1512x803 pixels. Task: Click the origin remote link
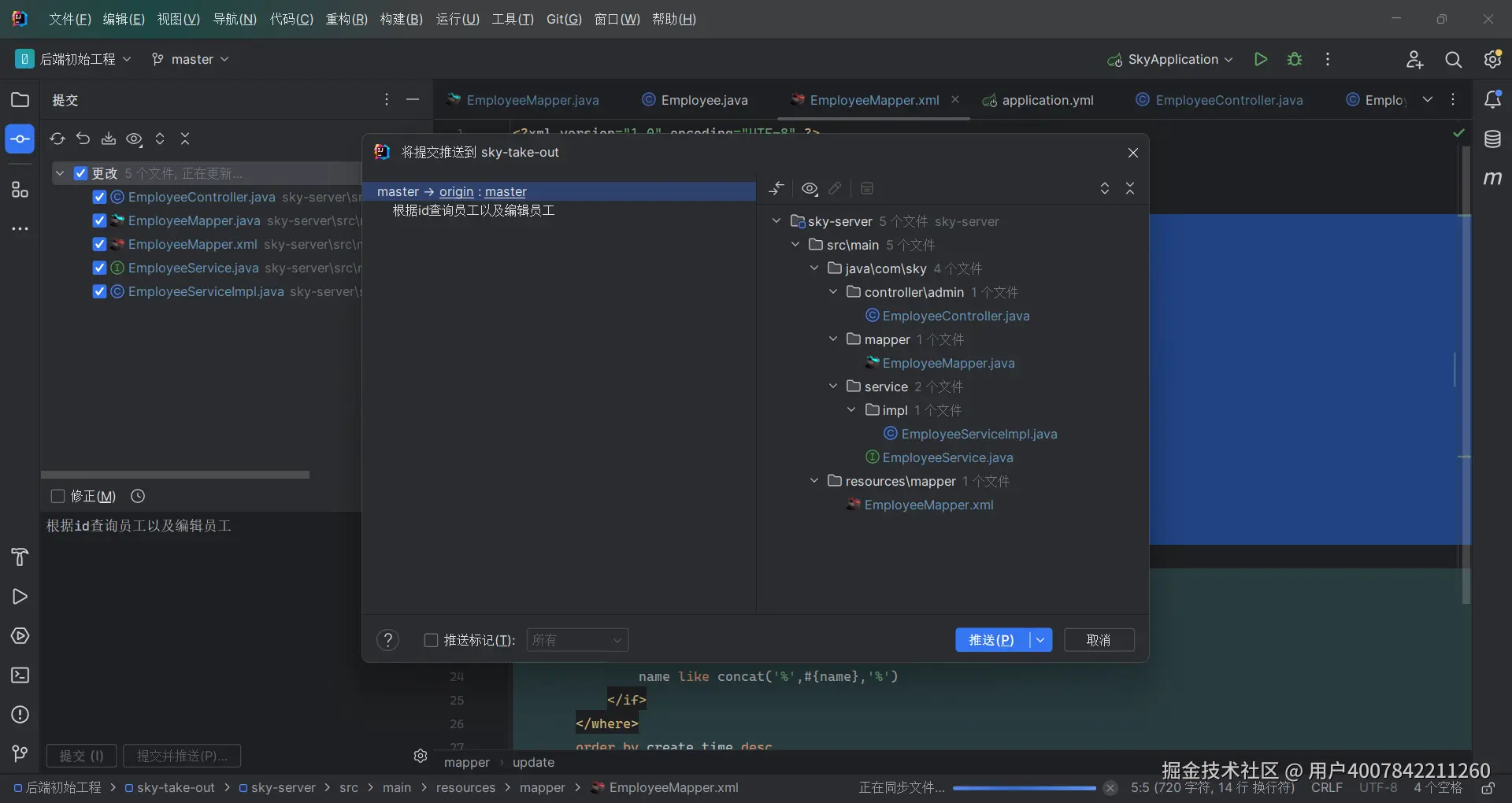click(x=457, y=191)
